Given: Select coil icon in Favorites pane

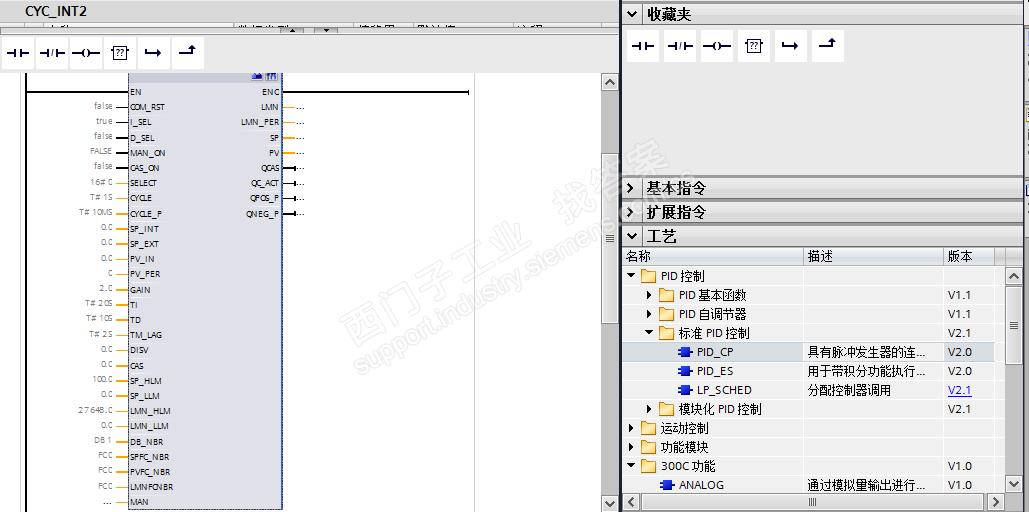Looking at the screenshot, I should (717, 46).
